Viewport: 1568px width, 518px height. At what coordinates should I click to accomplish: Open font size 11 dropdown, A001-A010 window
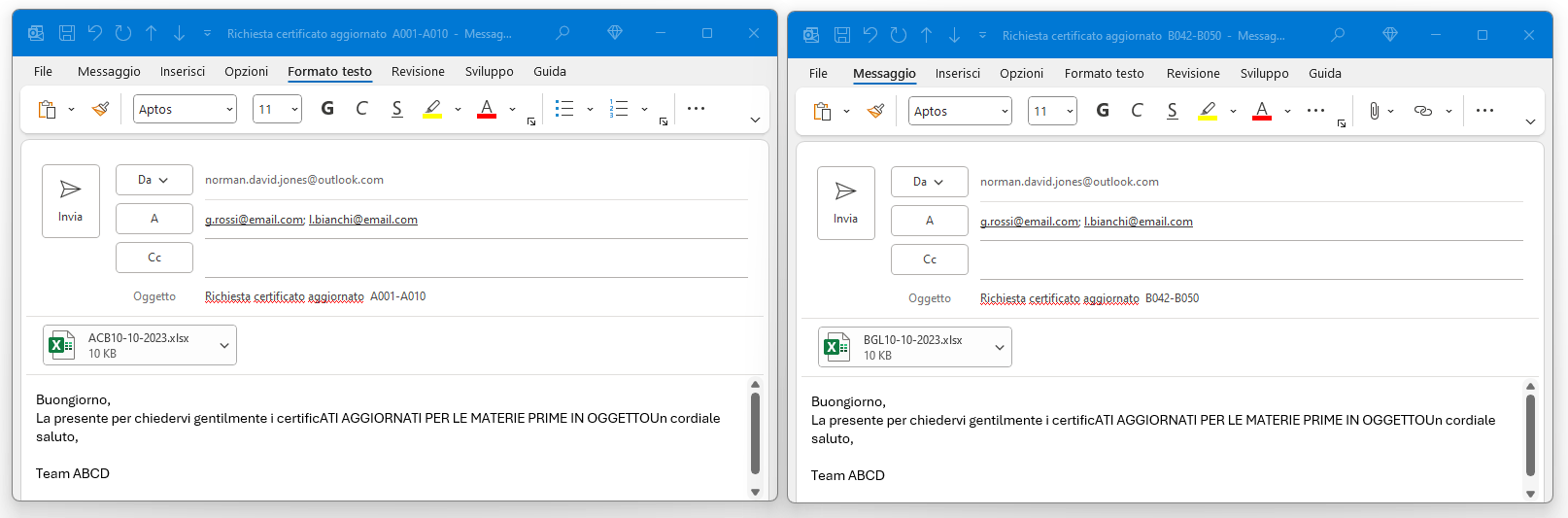tap(294, 109)
